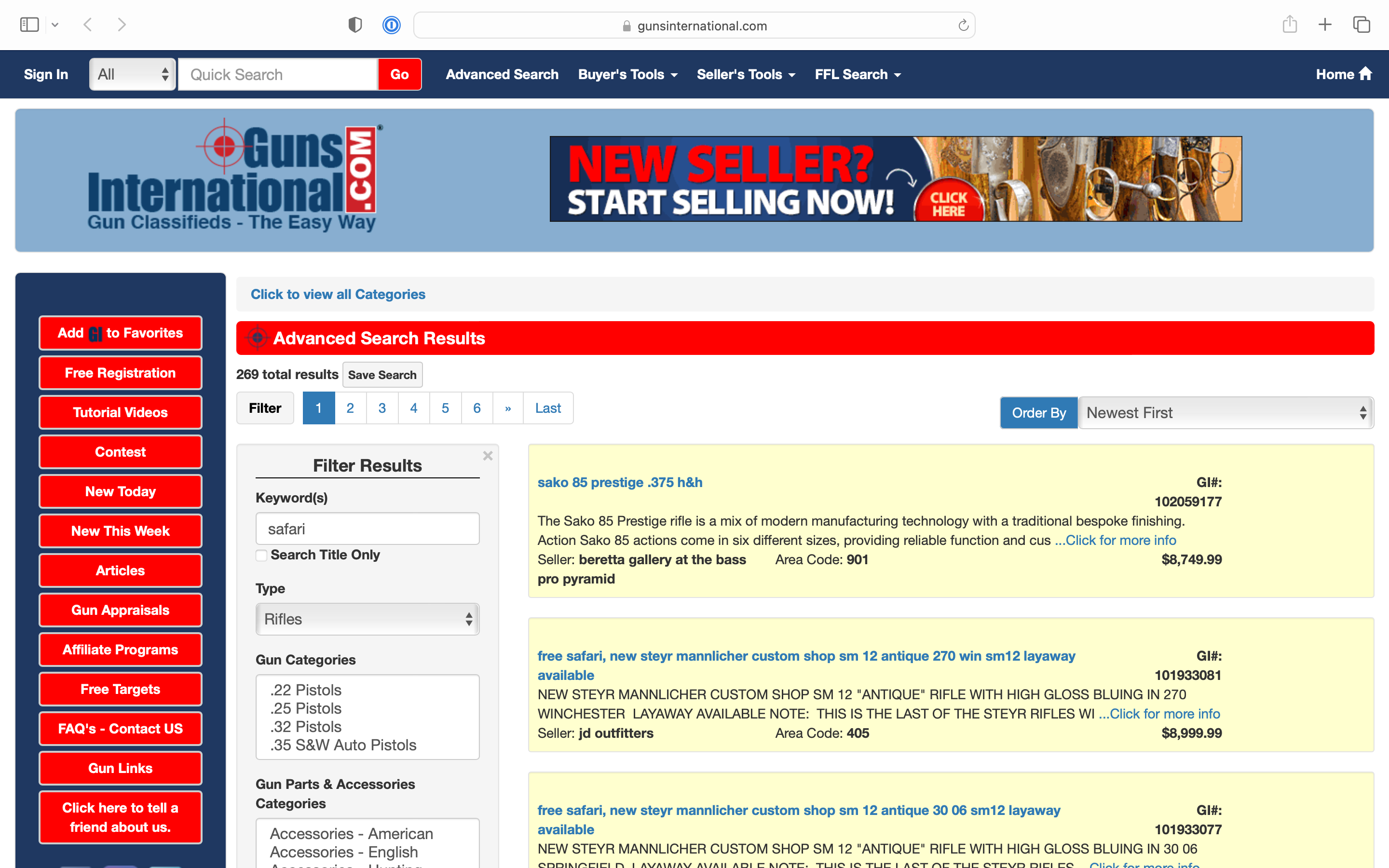Open the Share icon in the toolbar
The width and height of the screenshot is (1389, 868).
(1290, 24)
